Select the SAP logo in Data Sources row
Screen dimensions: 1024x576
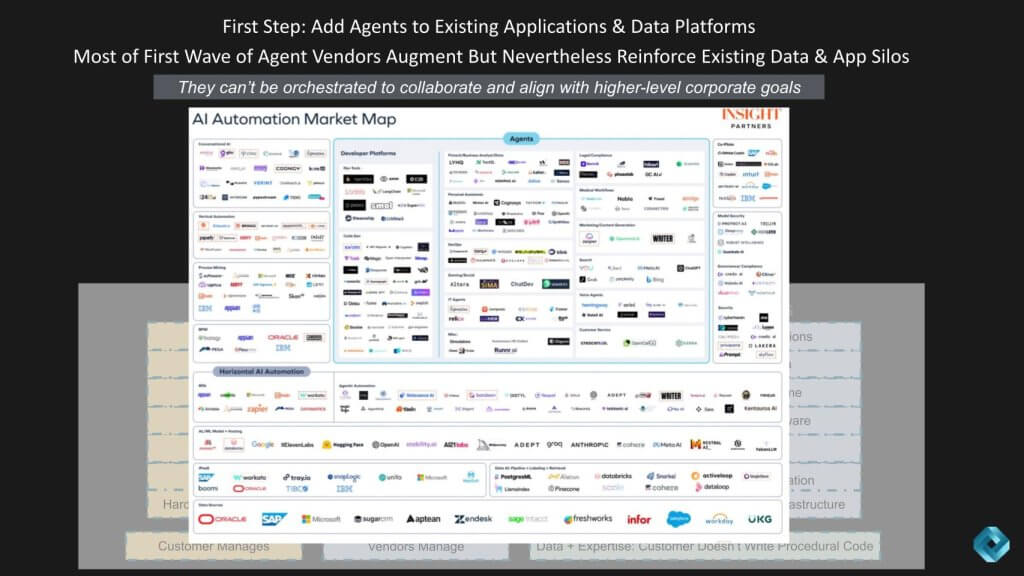click(274, 519)
